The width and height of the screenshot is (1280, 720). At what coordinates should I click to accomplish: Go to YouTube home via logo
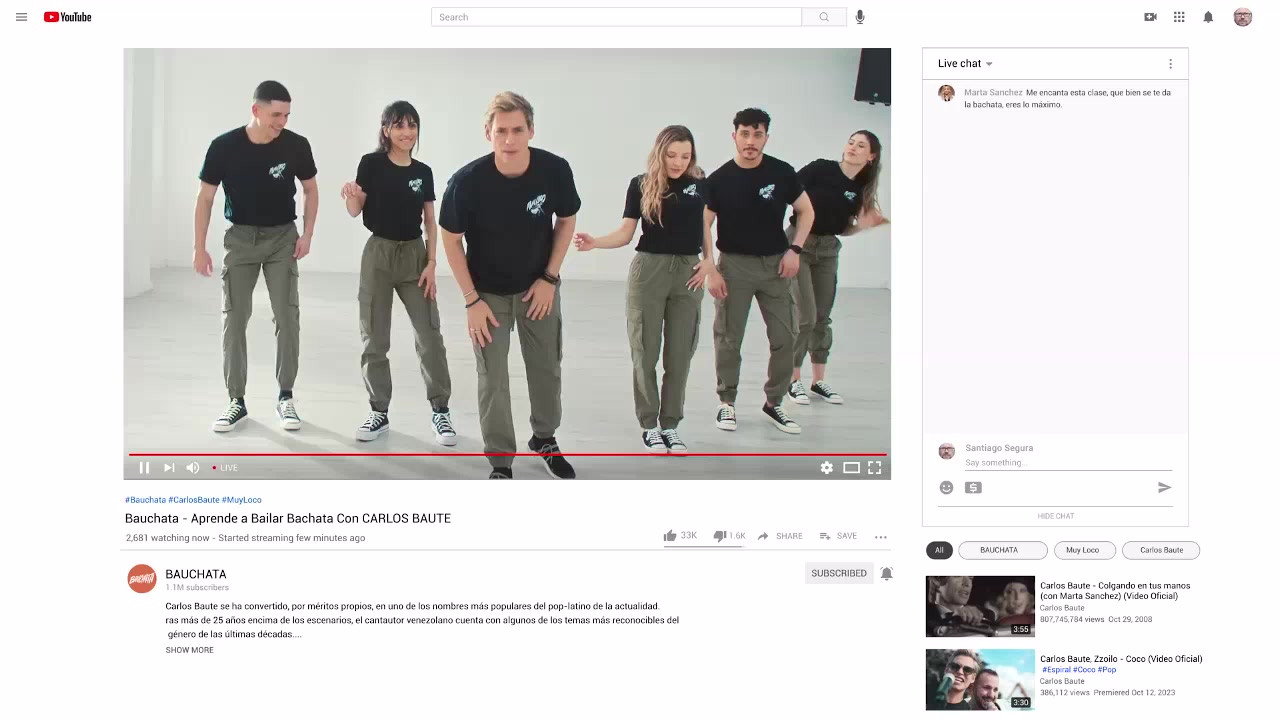coord(67,17)
